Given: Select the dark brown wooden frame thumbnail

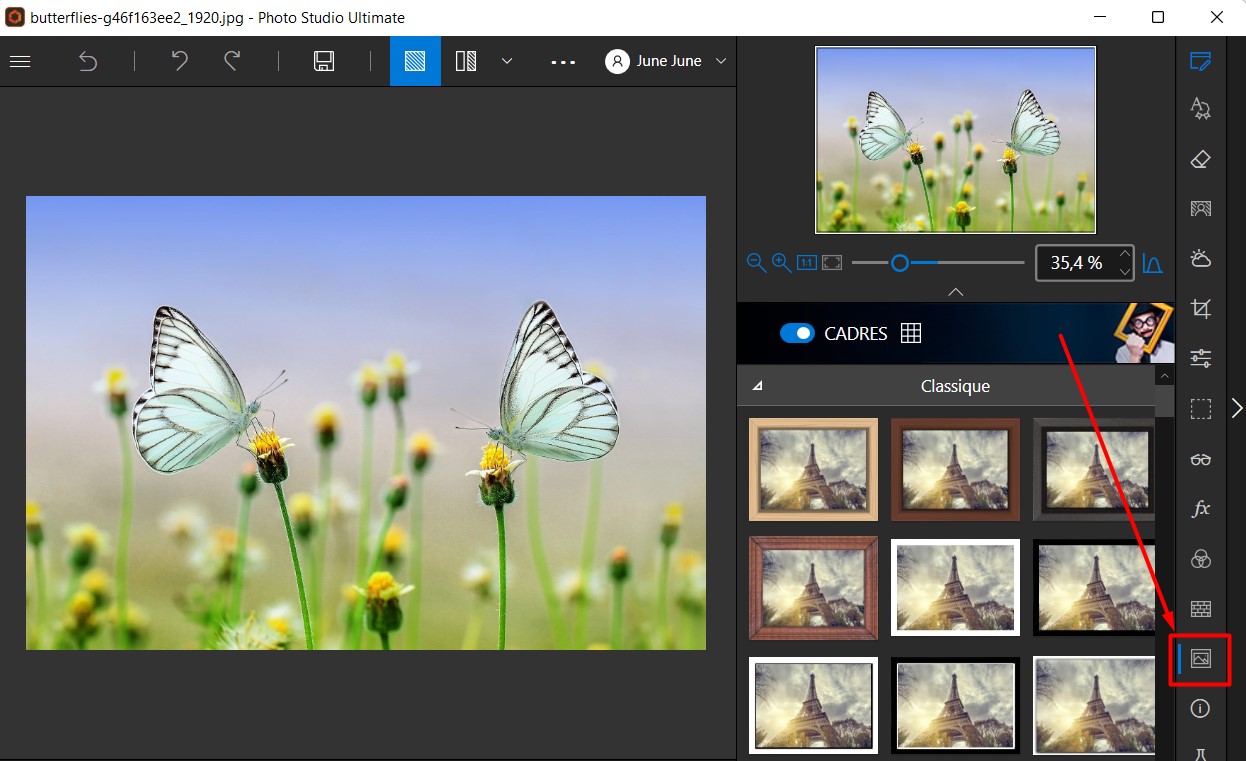Looking at the screenshot, I should click(956, 469).
